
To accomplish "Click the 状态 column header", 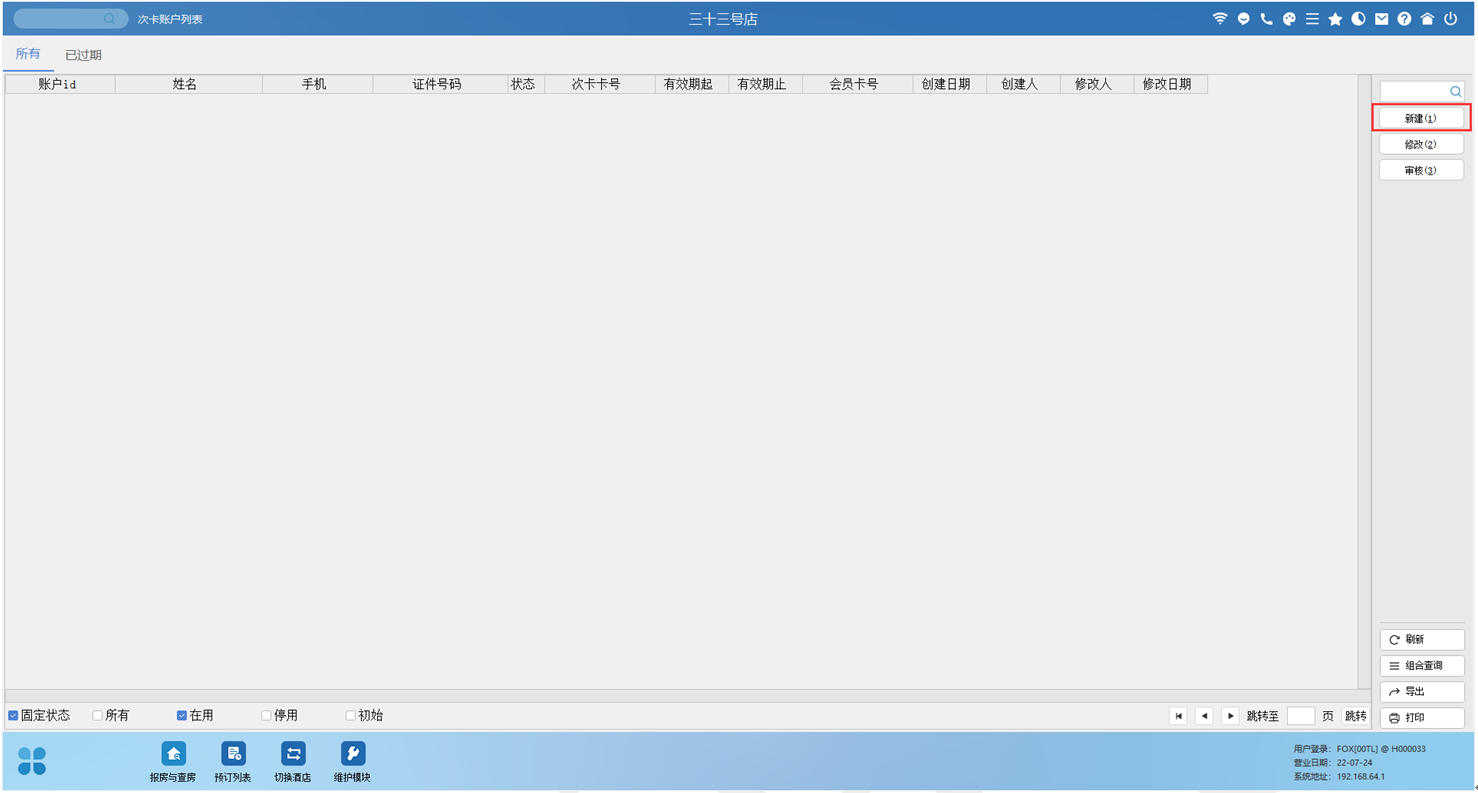I will tap(526, 84).
